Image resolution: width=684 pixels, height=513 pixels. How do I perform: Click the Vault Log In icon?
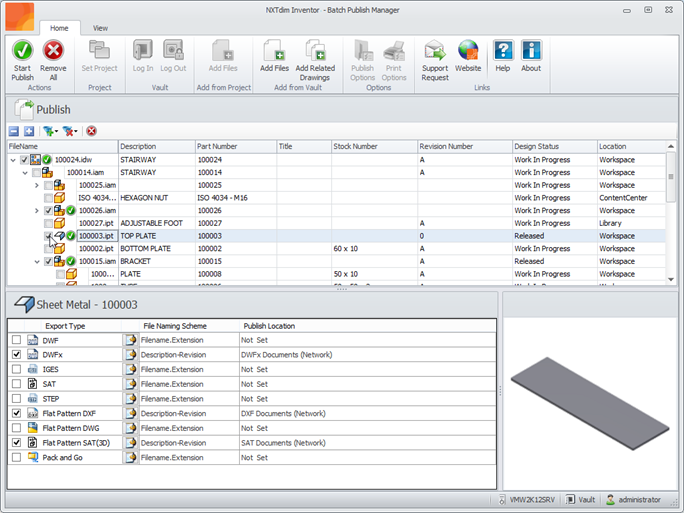coord(143,50)
